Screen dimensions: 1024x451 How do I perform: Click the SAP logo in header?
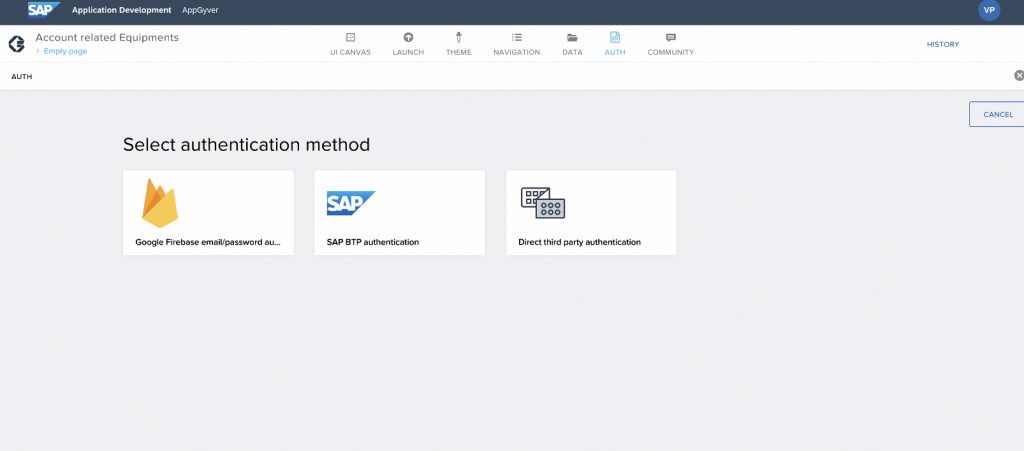(44, 10)
